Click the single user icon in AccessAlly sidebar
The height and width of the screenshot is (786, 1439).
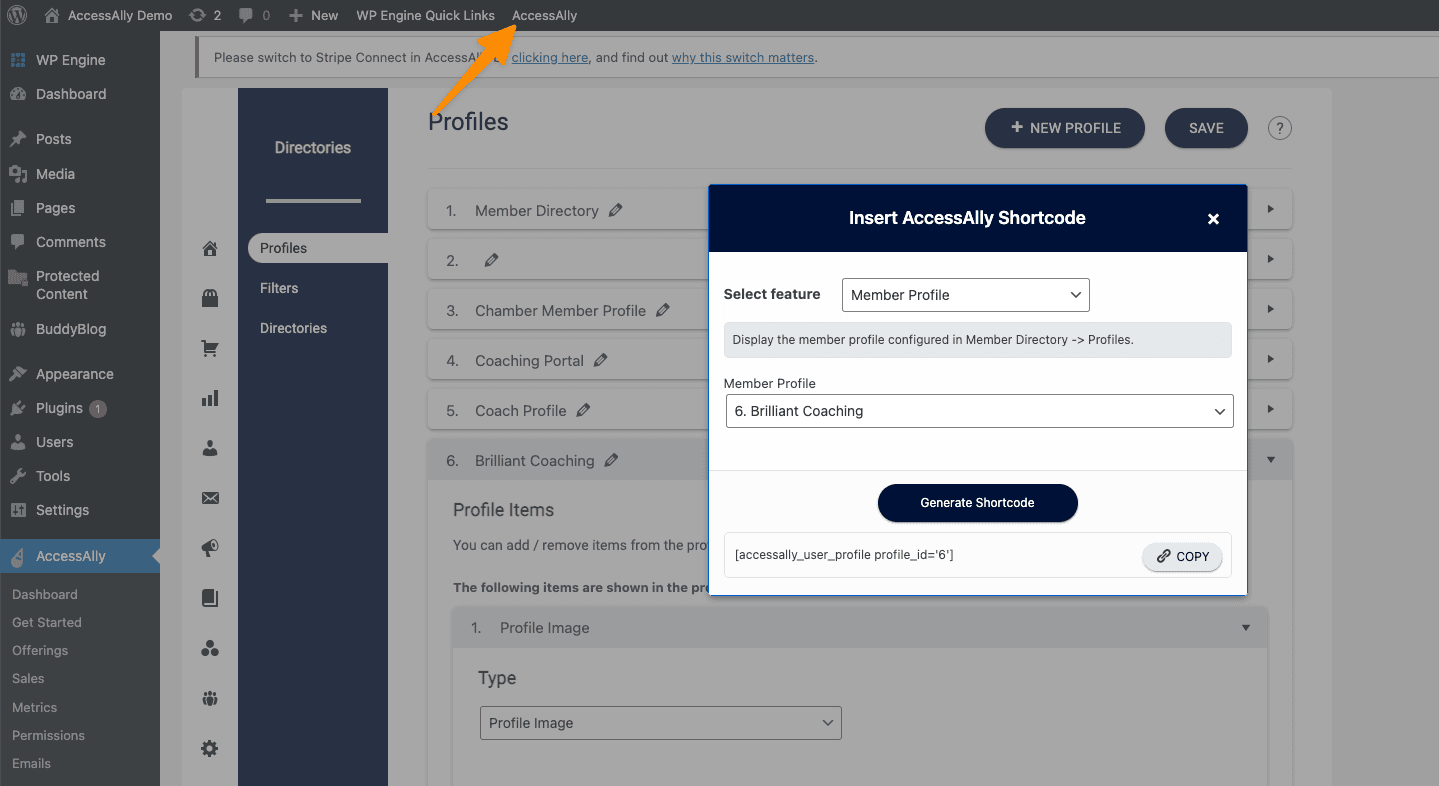pos(210,449)
